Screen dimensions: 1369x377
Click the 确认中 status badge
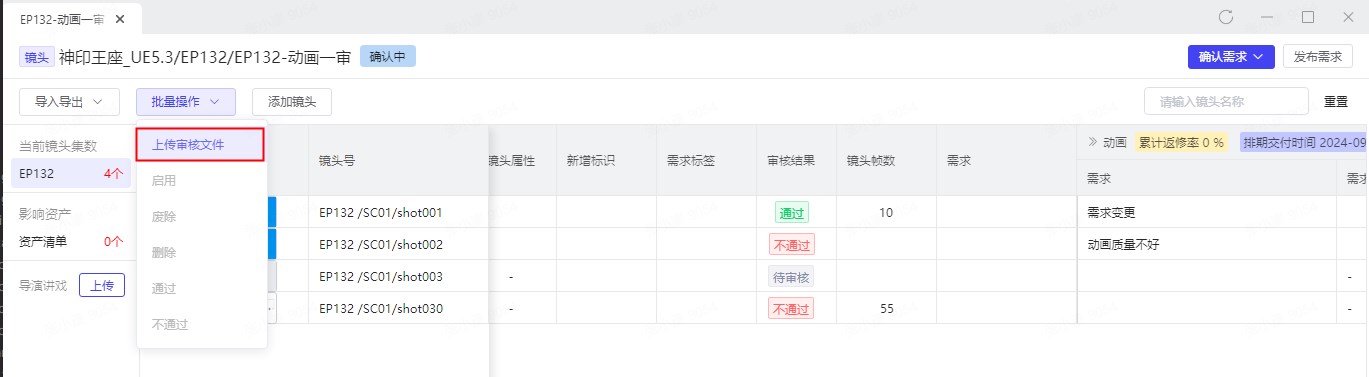click(x=388, y=57)
